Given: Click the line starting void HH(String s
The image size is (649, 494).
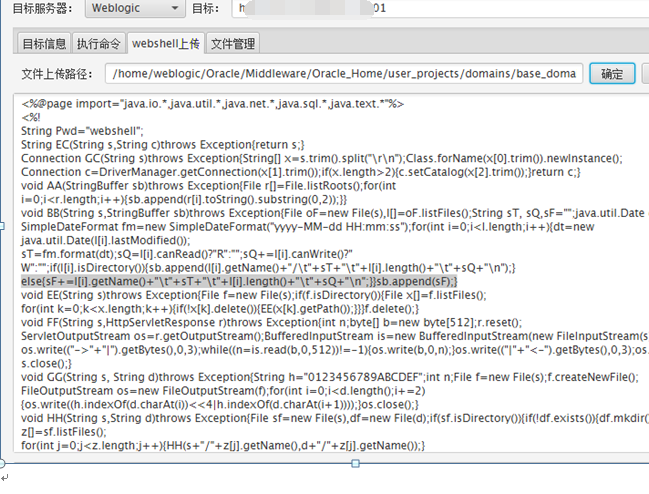Looking at the screenshot, I should [335, 418].
